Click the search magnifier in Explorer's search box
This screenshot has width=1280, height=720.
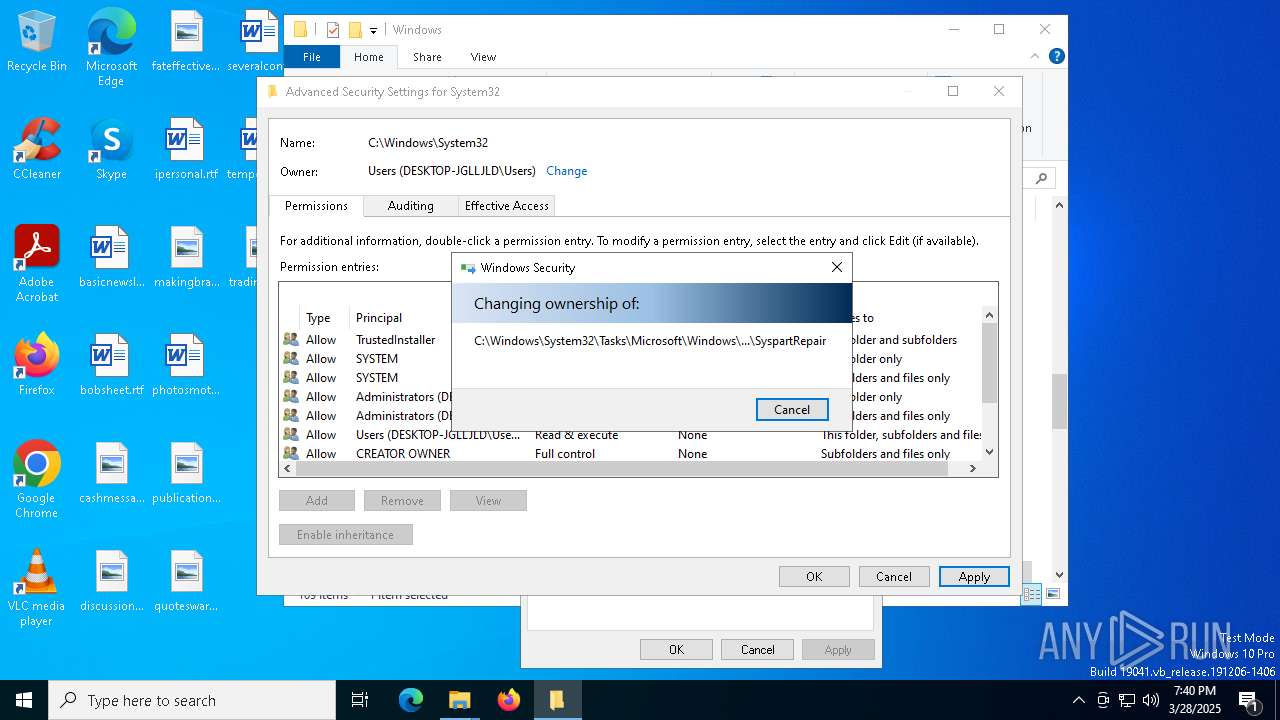pos(1042,178)
